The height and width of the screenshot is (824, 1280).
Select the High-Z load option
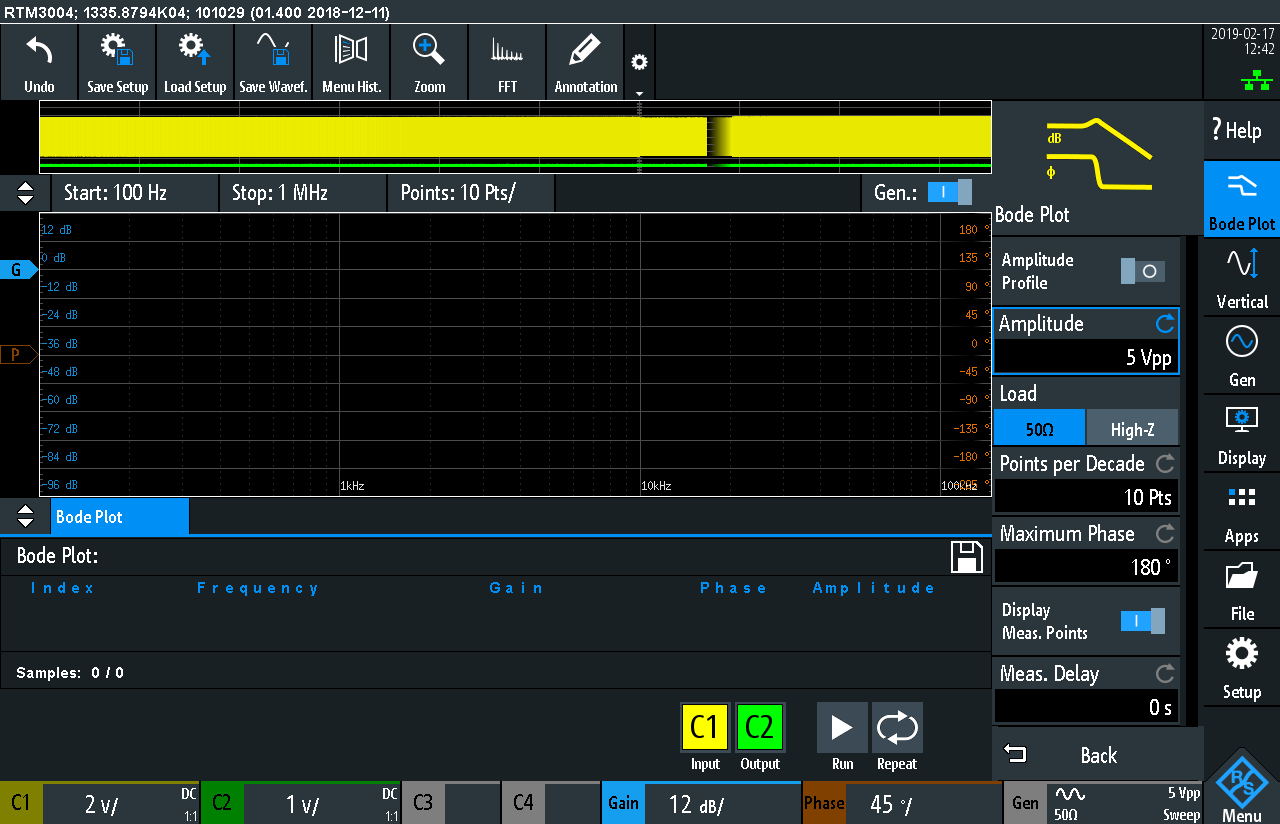coord(1132,429)
